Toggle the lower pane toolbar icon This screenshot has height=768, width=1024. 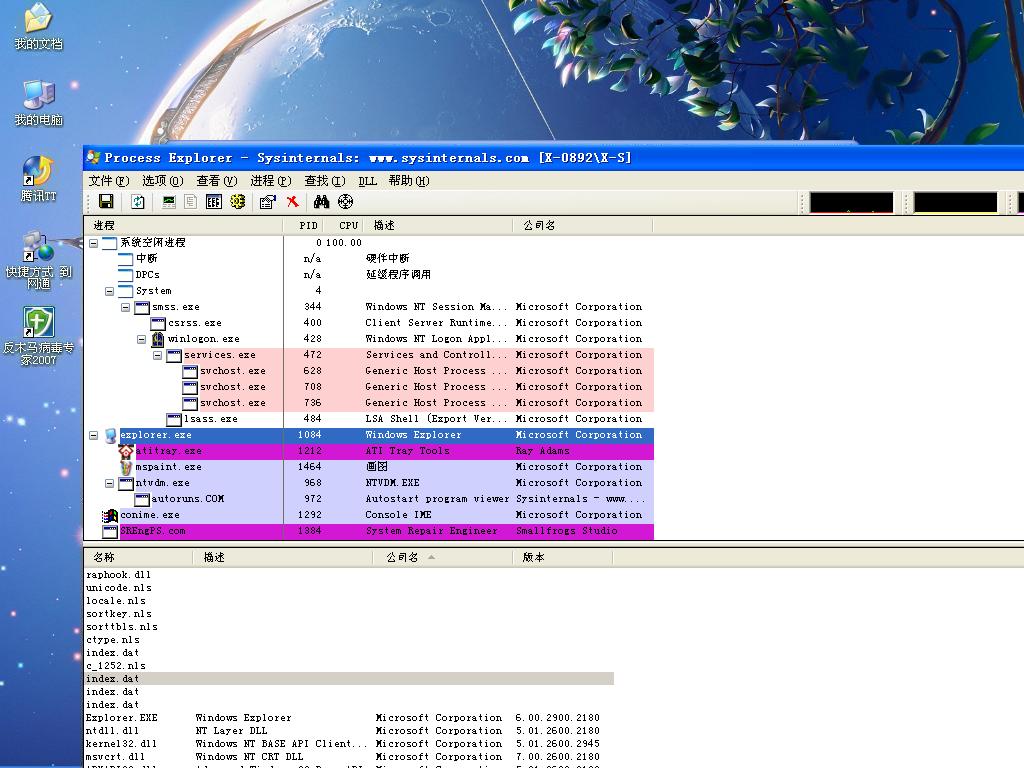213,202
